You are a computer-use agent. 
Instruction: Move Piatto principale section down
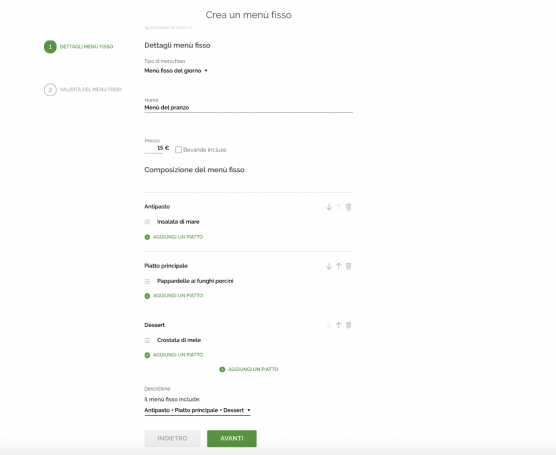(x=329, y=266)
